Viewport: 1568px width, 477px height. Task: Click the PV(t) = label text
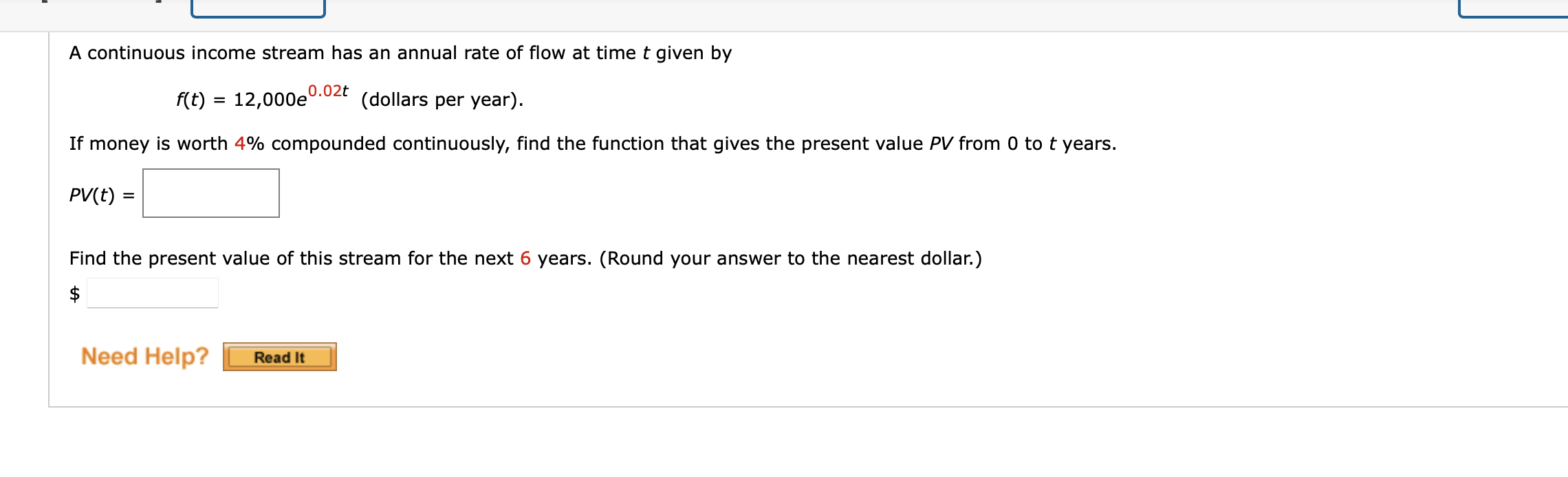click(x=98, y=196)
